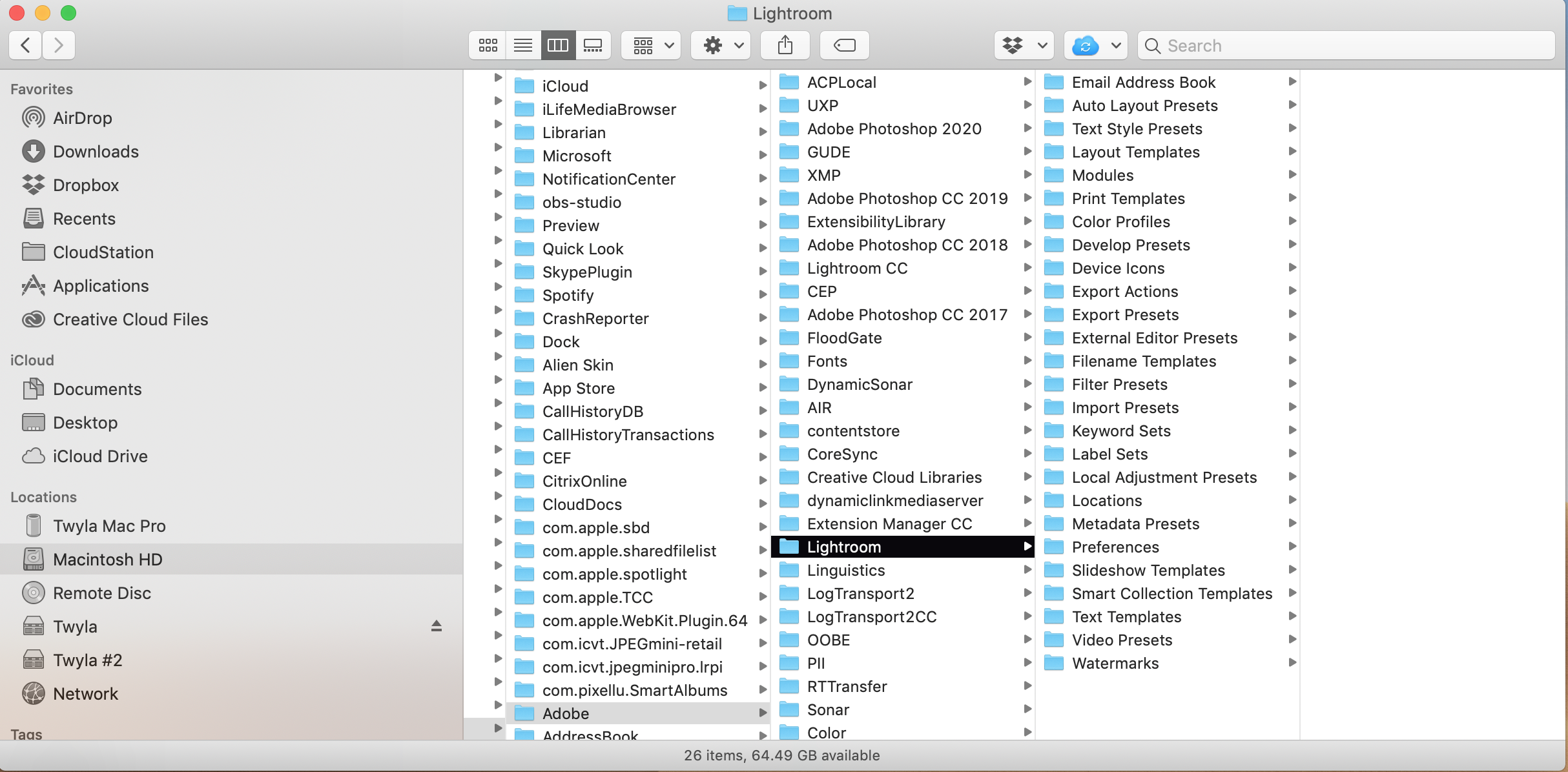Open the Develop Presets folder
Viewport: 1568px width, 772px height.
tap(1168, 245)
